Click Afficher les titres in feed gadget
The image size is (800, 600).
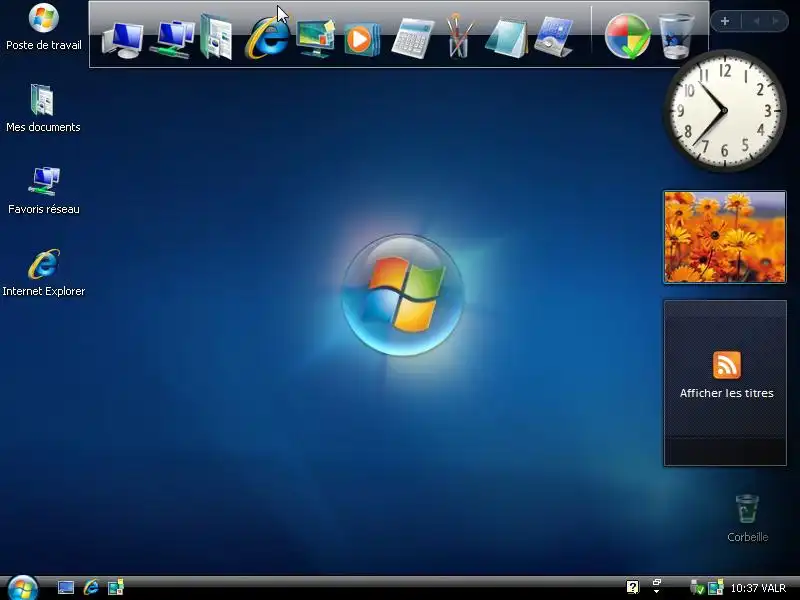point(727,393)
